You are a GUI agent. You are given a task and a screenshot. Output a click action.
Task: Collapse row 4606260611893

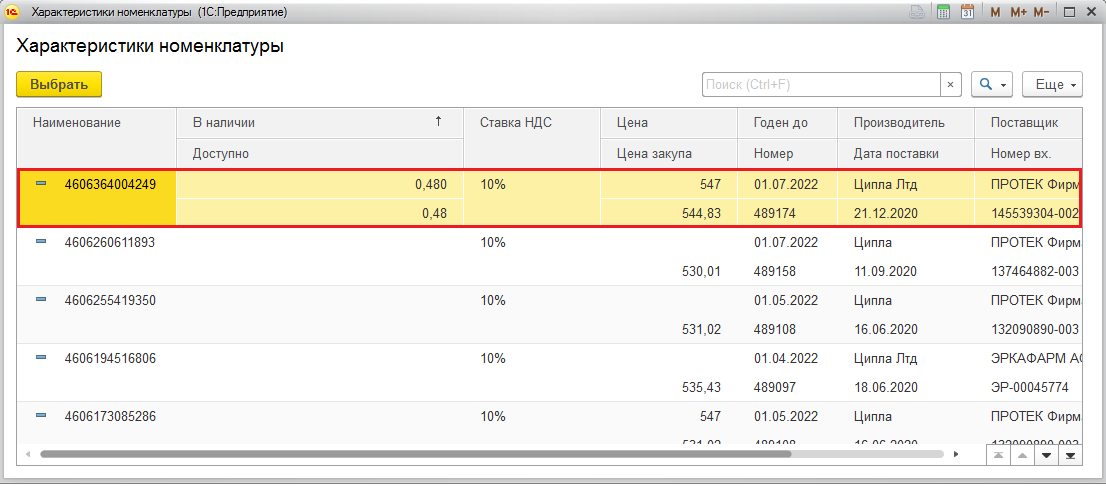41,242
